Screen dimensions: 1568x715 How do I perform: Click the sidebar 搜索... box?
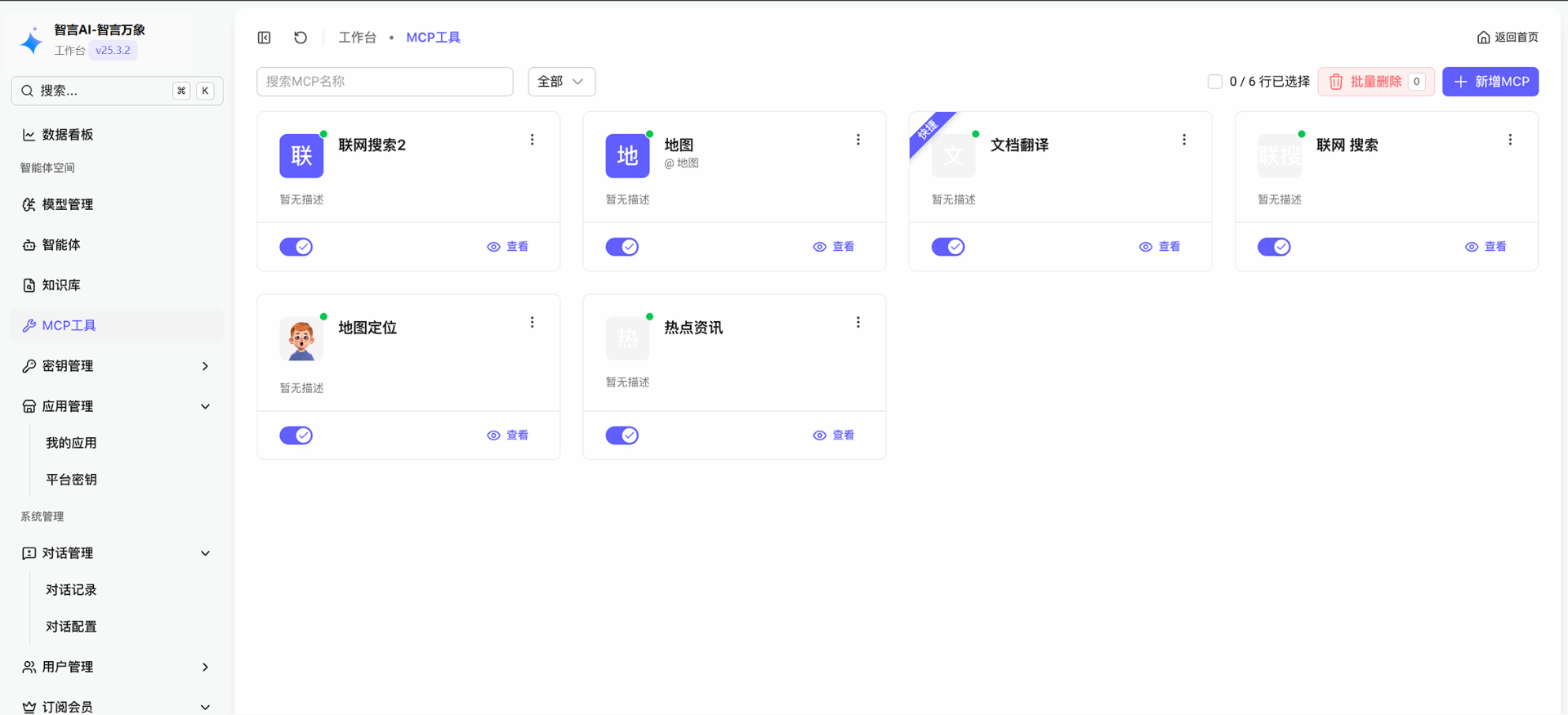pyautogui.click(x=117, y=91)
